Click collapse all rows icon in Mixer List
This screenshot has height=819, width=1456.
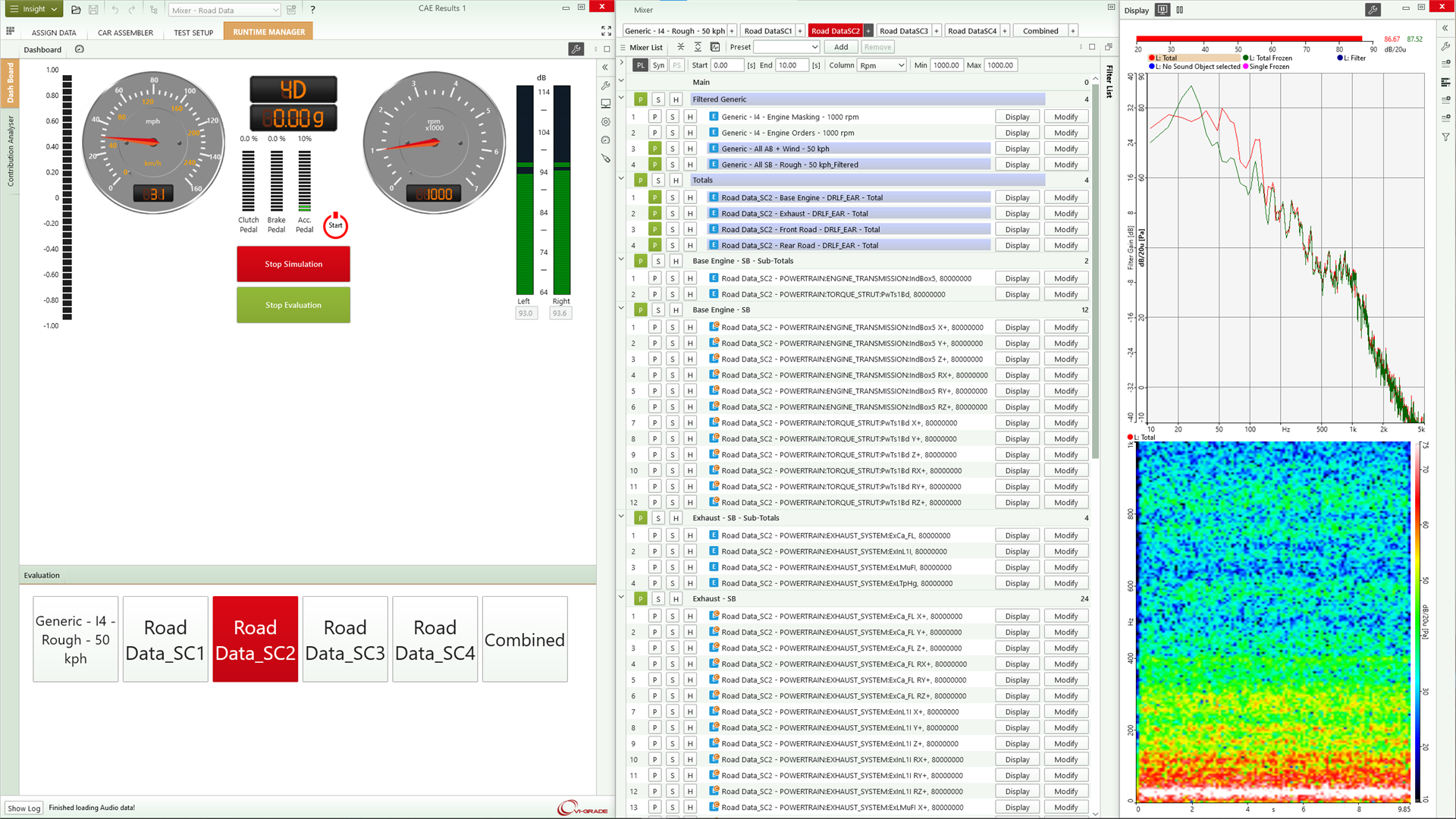[x=680, y=47]
